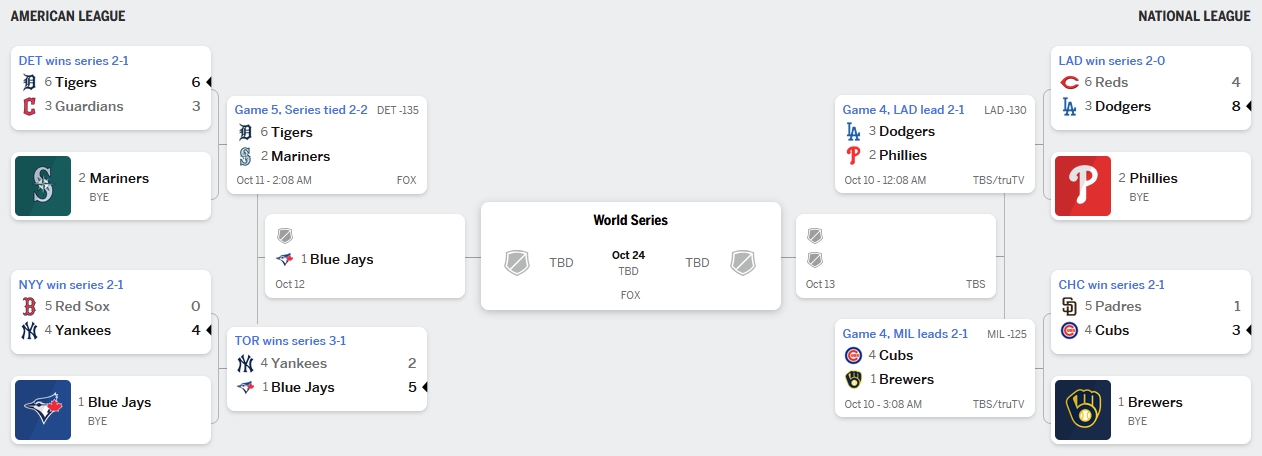Viewport: 1262px width, 456px height.
Task: Select the World Series Oct 24 card
Action: click(x=630, y=256)
